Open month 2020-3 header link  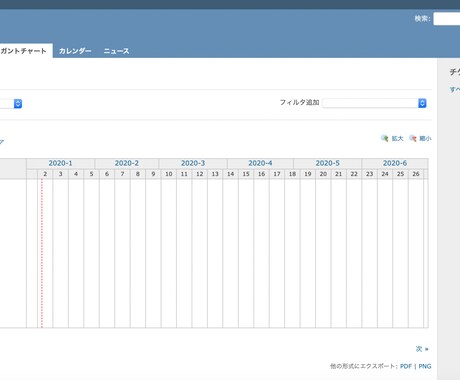[x=193, y=163]
